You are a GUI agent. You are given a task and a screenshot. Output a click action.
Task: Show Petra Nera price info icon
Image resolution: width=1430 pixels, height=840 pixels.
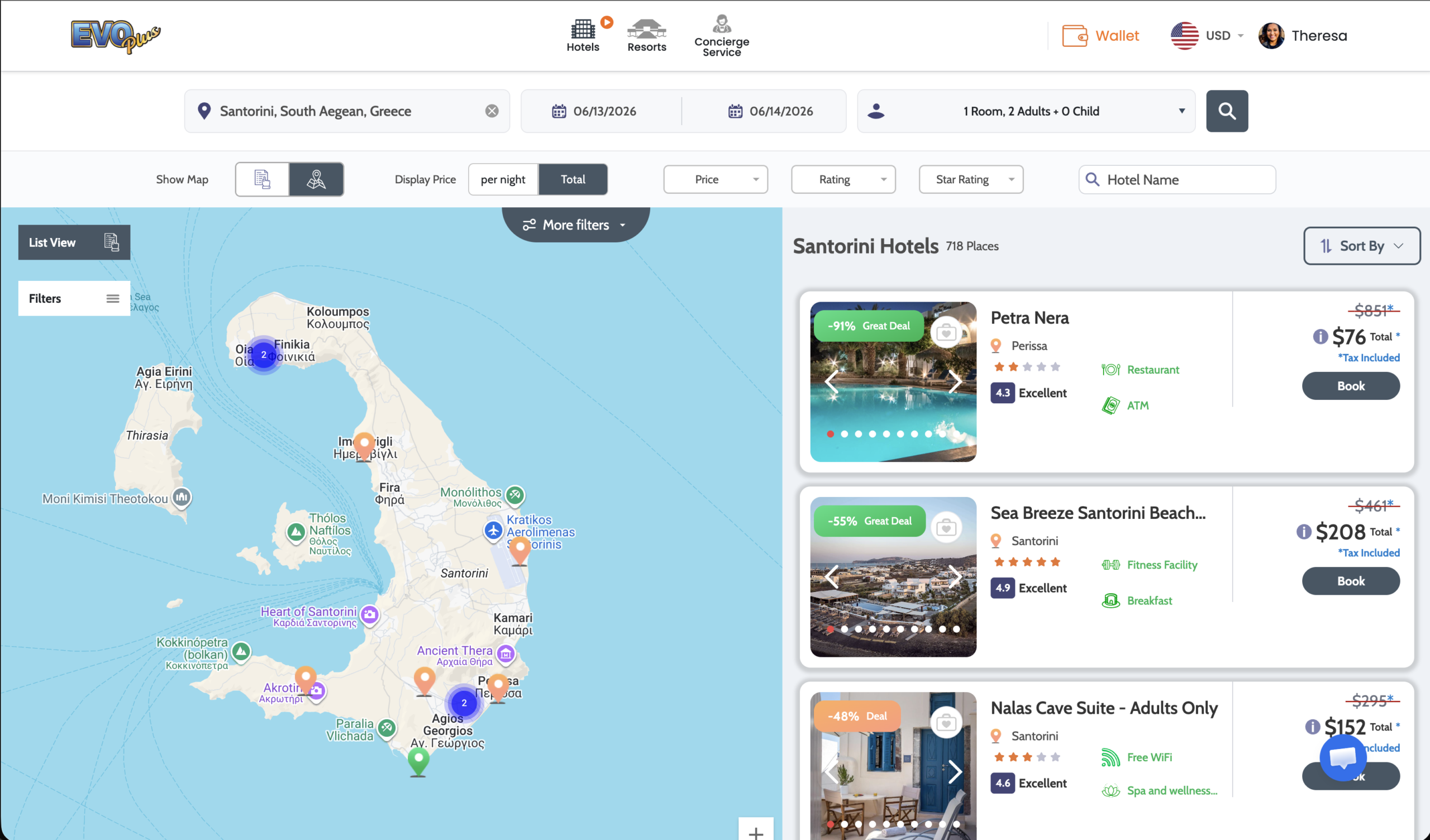[x=1320, y=337]
